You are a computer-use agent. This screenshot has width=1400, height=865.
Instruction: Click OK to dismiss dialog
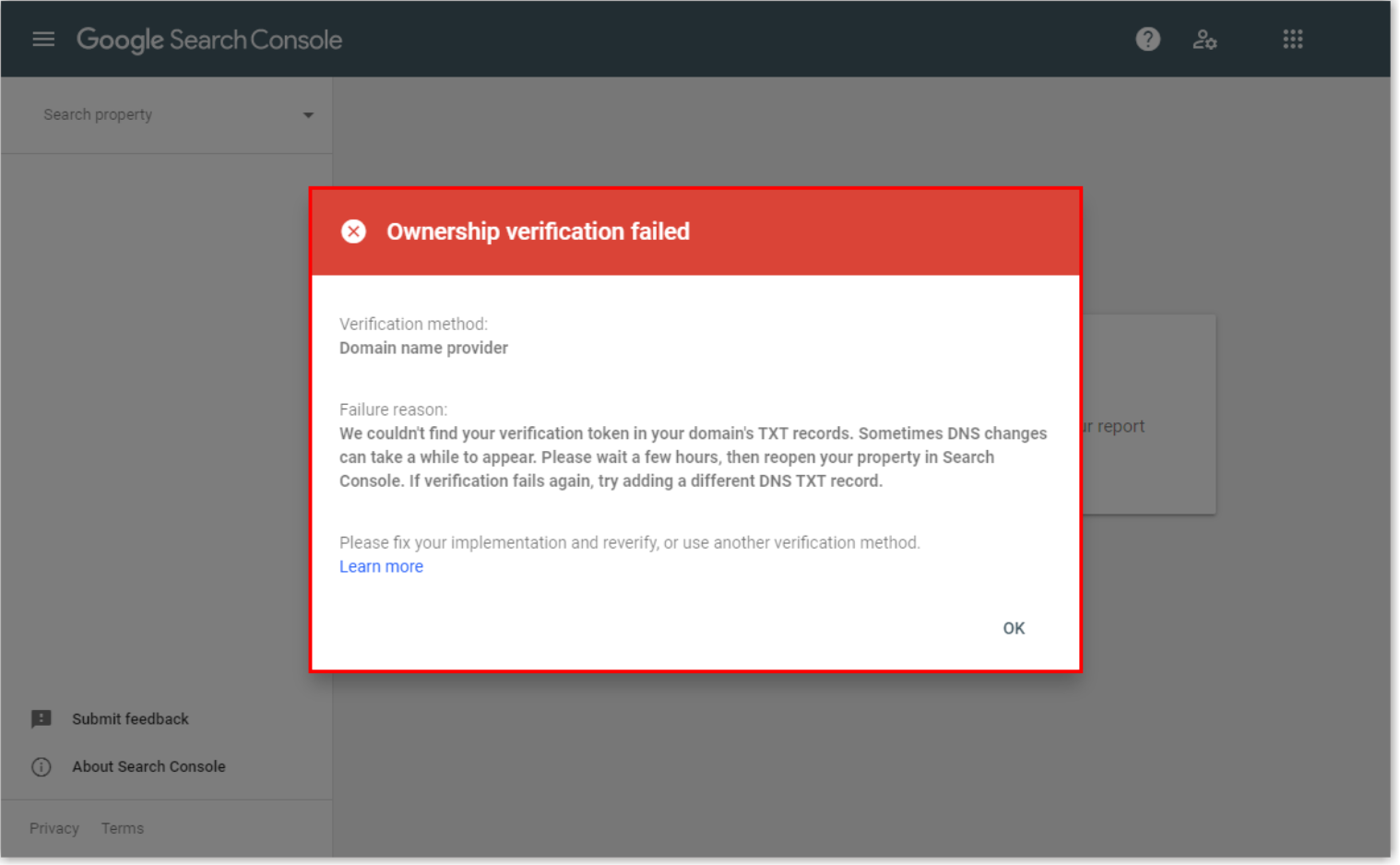coord(1014,628)
